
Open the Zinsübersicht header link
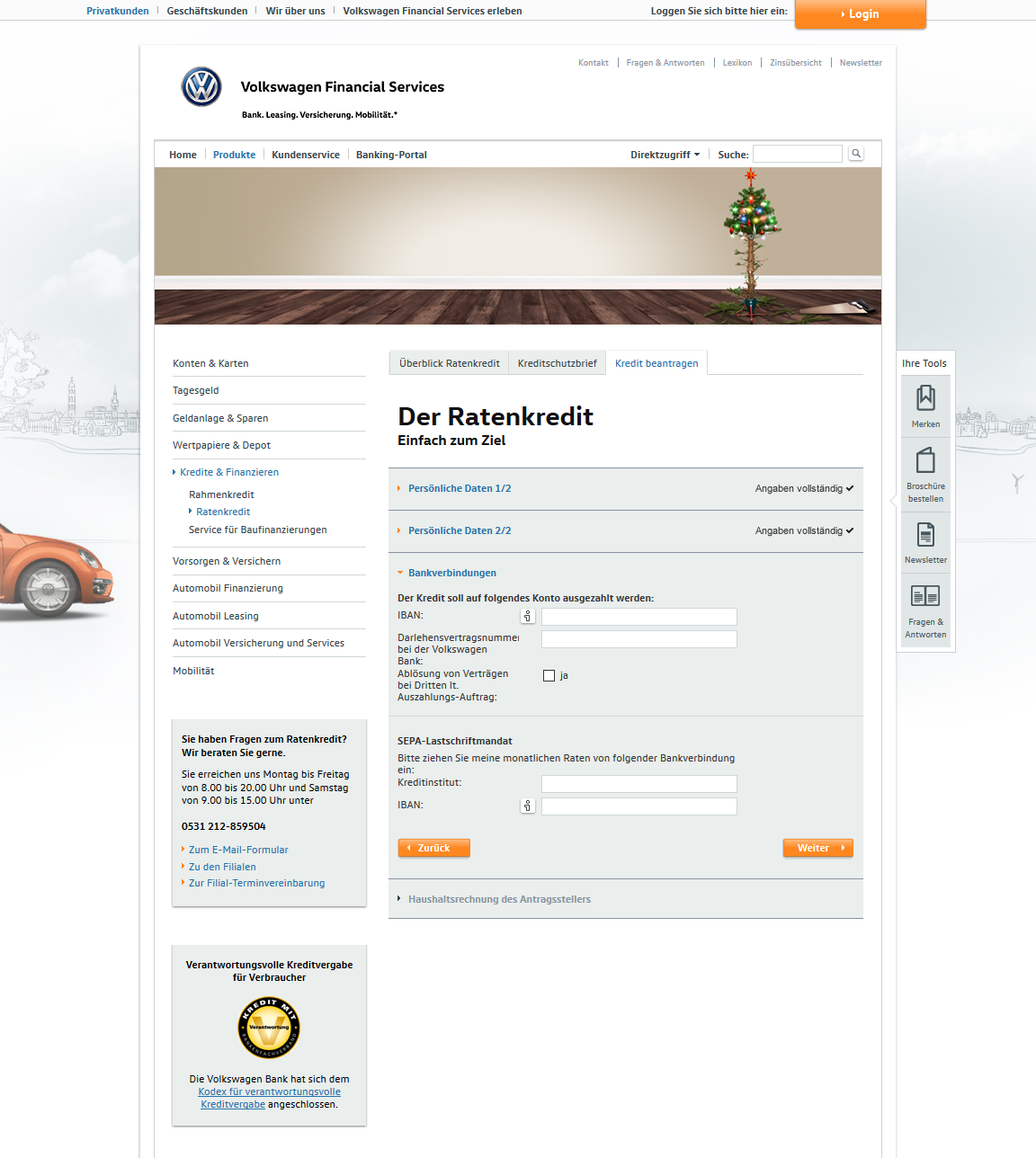[x=796, y=63]
